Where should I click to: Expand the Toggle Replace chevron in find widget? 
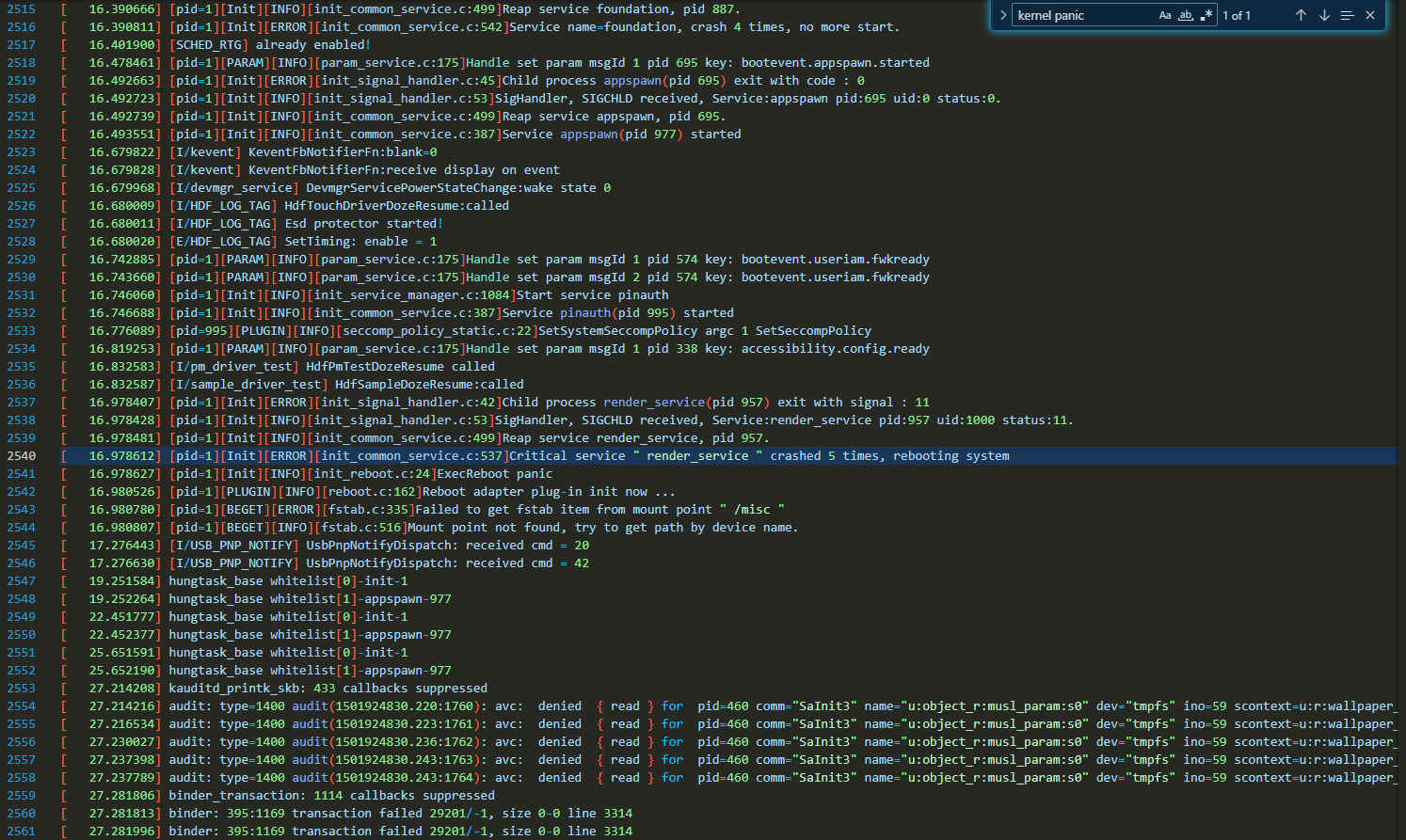tap(1003, 15)
